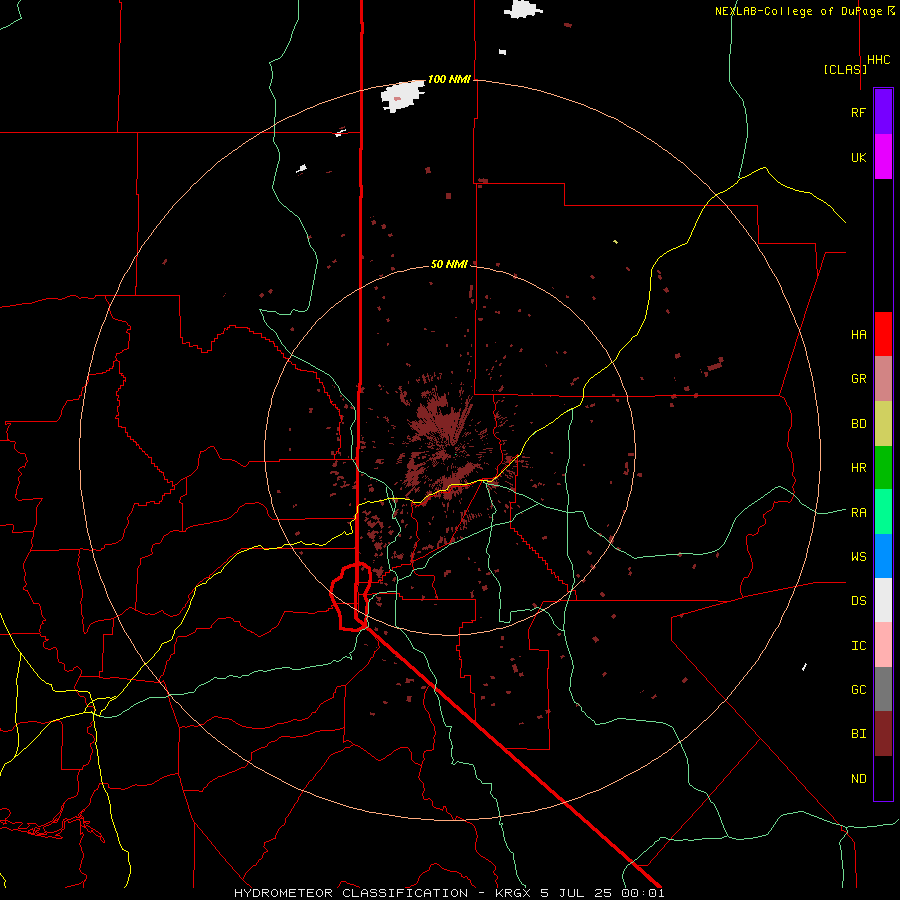
Task: Click the RA legend label
Action: [858, 513]
